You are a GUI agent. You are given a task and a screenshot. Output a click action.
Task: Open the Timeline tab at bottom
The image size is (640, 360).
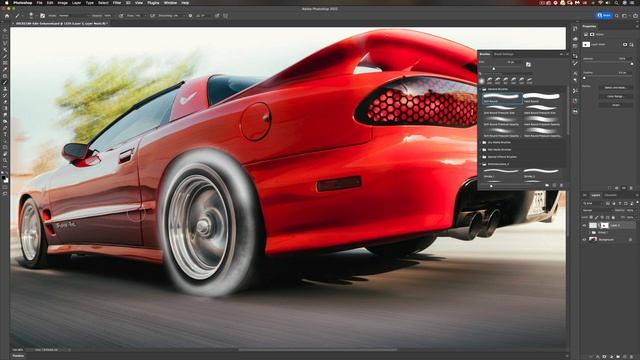(18, 356)
